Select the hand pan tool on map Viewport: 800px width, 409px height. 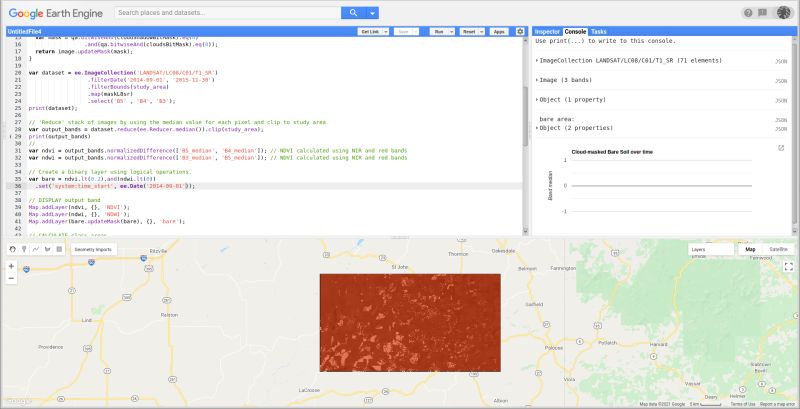(x=13, y=249)
